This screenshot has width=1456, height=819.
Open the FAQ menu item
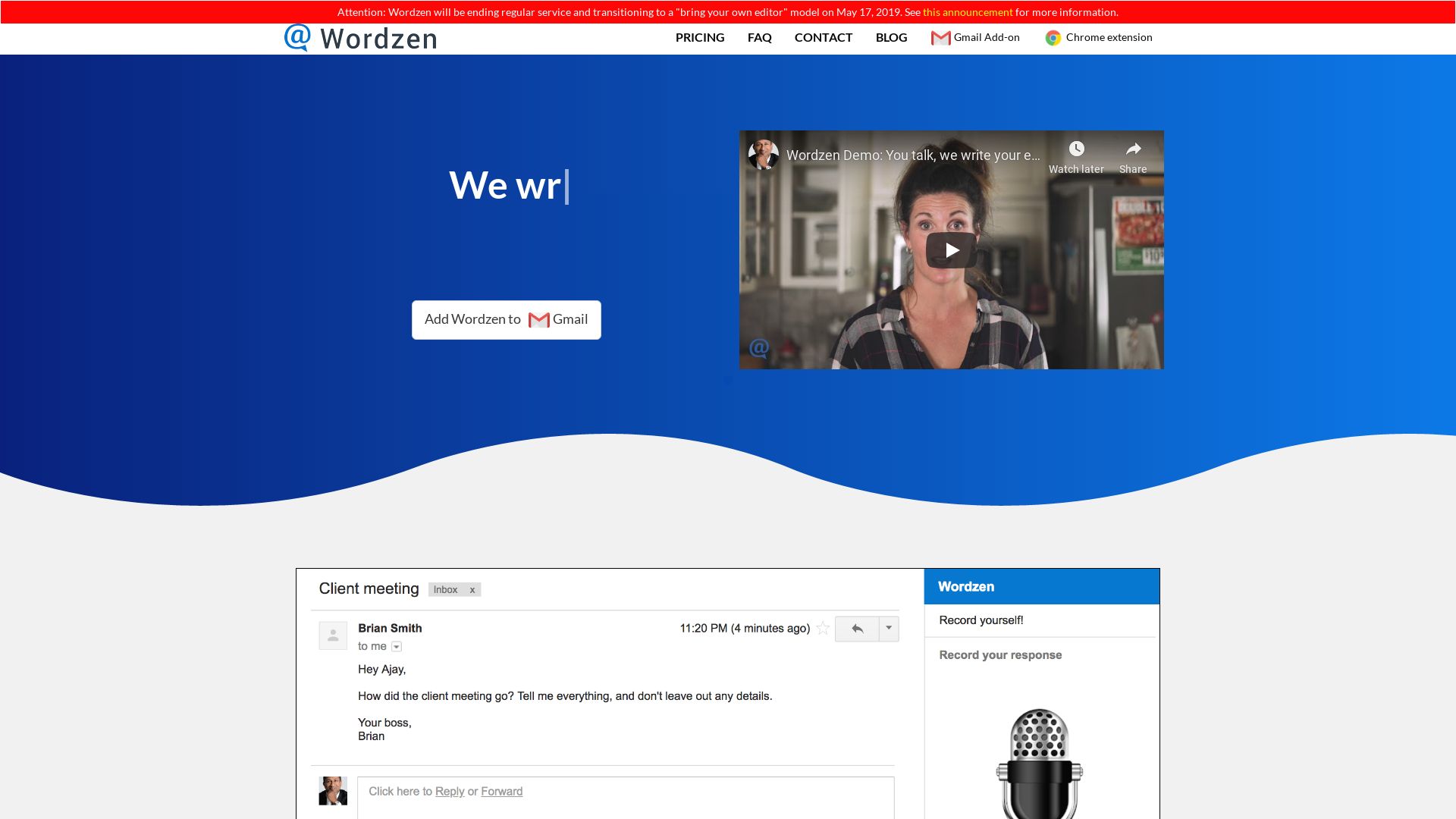point(759,38)
